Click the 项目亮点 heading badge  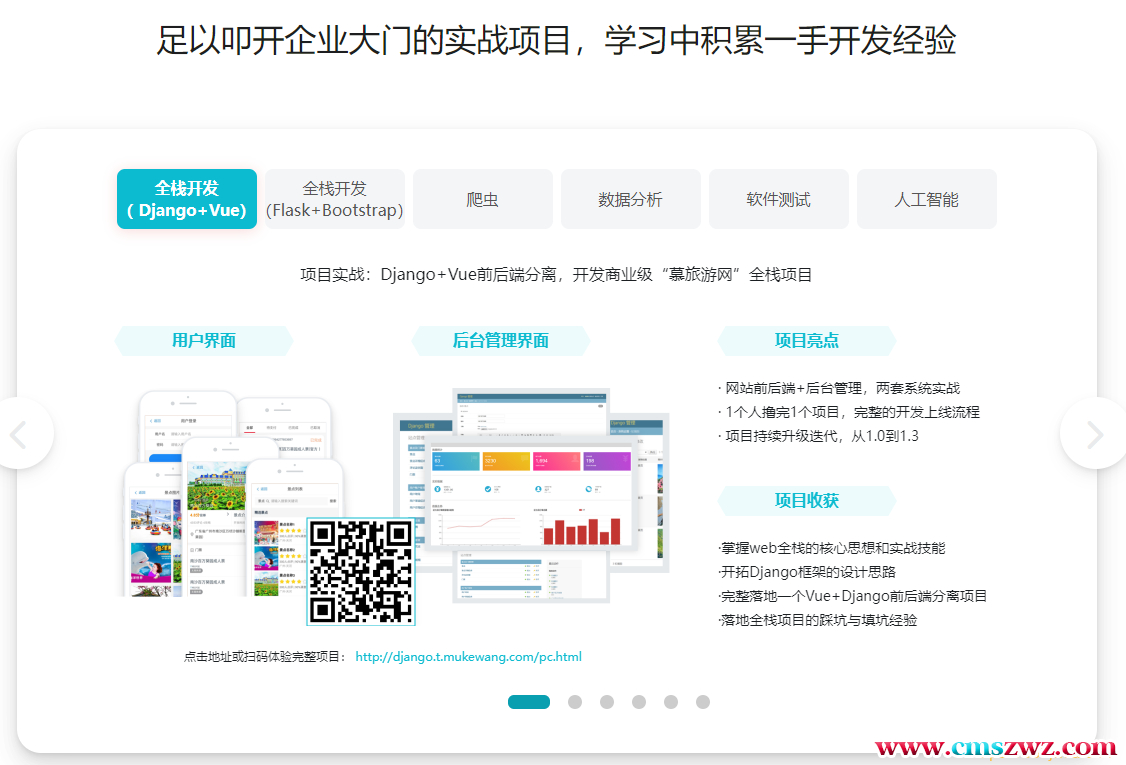point(806,341)
